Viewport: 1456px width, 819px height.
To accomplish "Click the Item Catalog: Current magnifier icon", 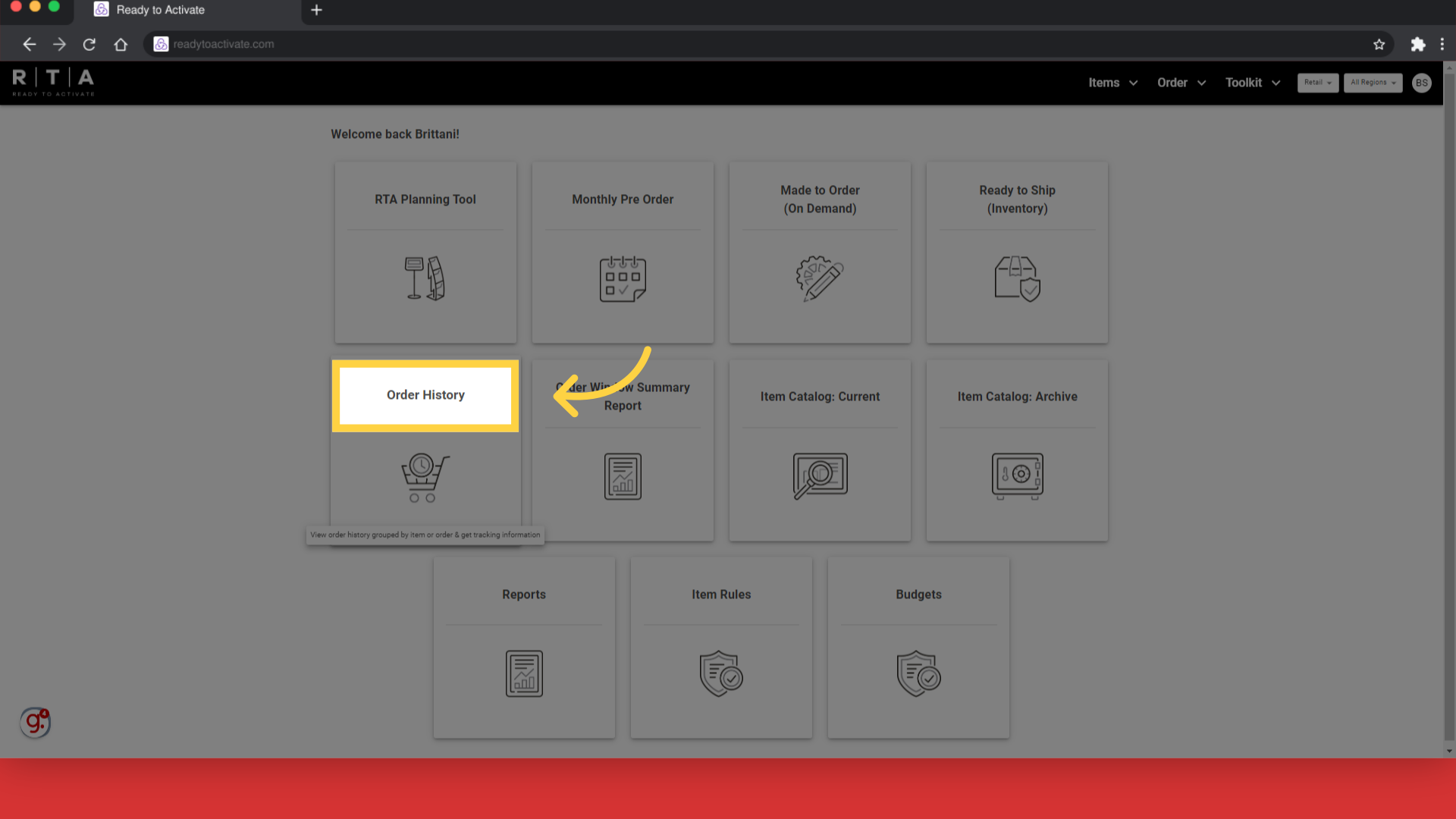I will [x=820, y=476].
